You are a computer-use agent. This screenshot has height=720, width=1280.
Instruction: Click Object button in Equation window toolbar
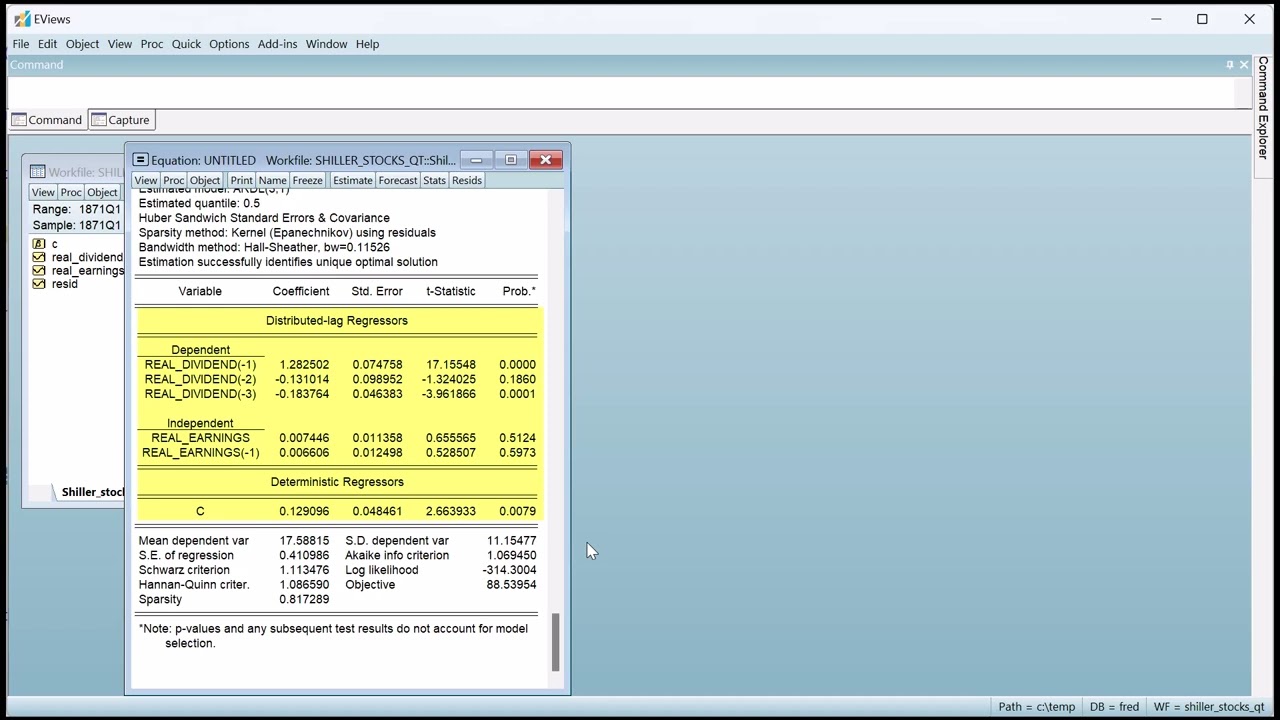coord(205,180)
